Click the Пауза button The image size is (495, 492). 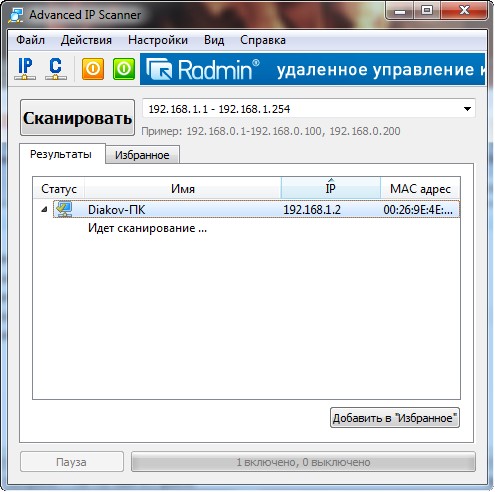pos(72,462)
